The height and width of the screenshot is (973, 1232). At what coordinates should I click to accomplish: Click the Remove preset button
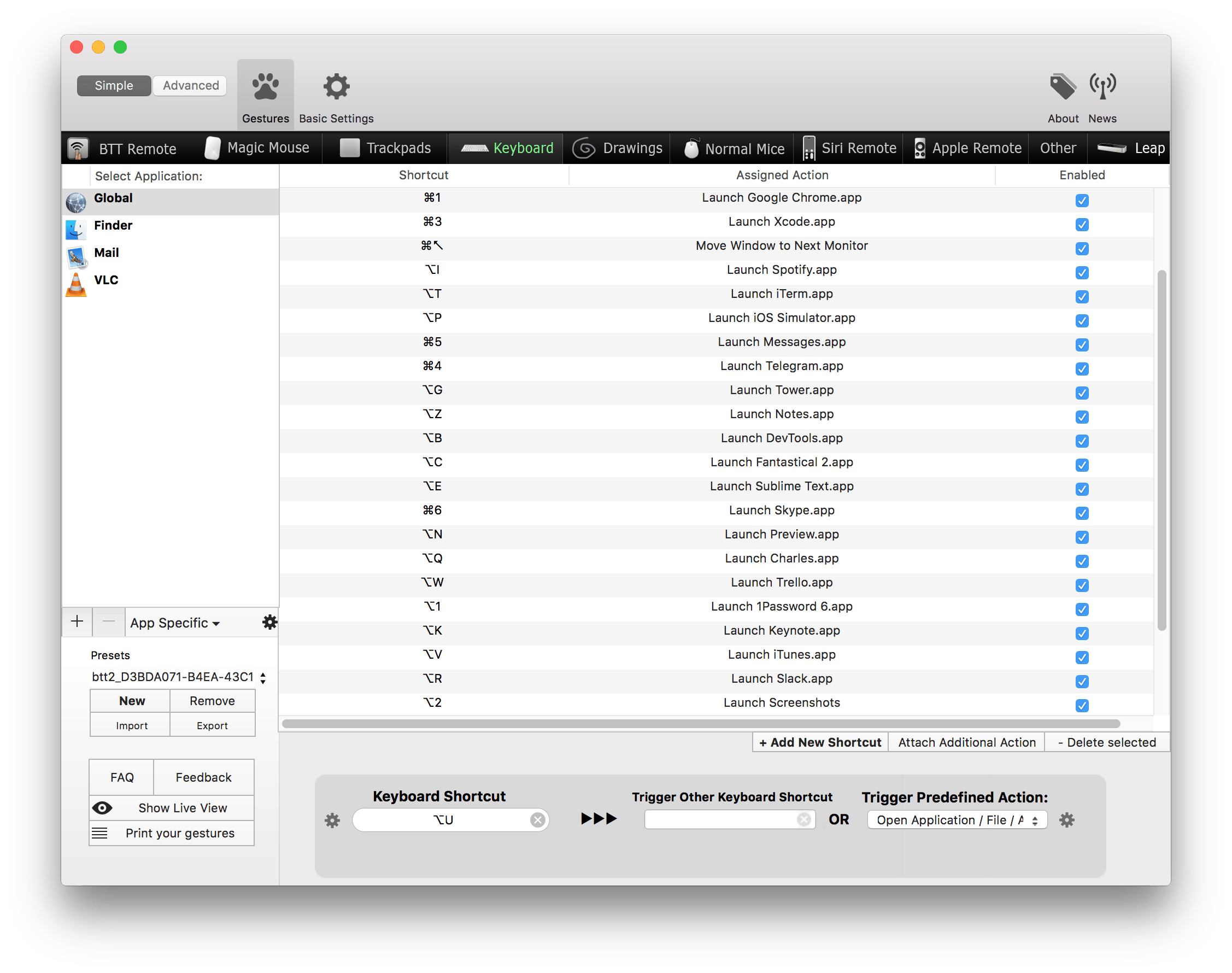click(x=213, y=701)
